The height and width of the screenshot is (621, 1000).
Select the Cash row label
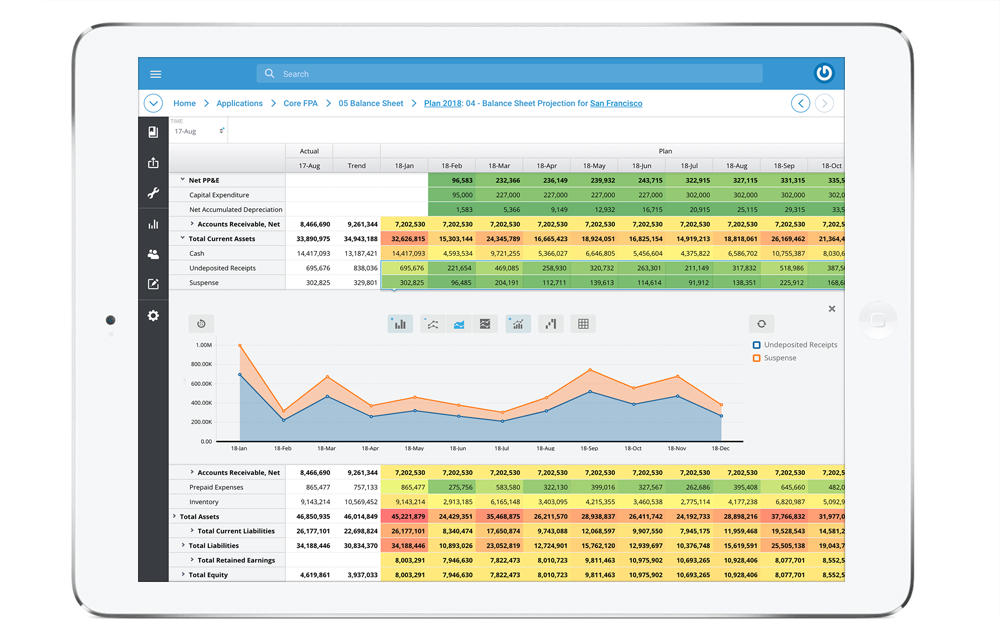point(196,253)
